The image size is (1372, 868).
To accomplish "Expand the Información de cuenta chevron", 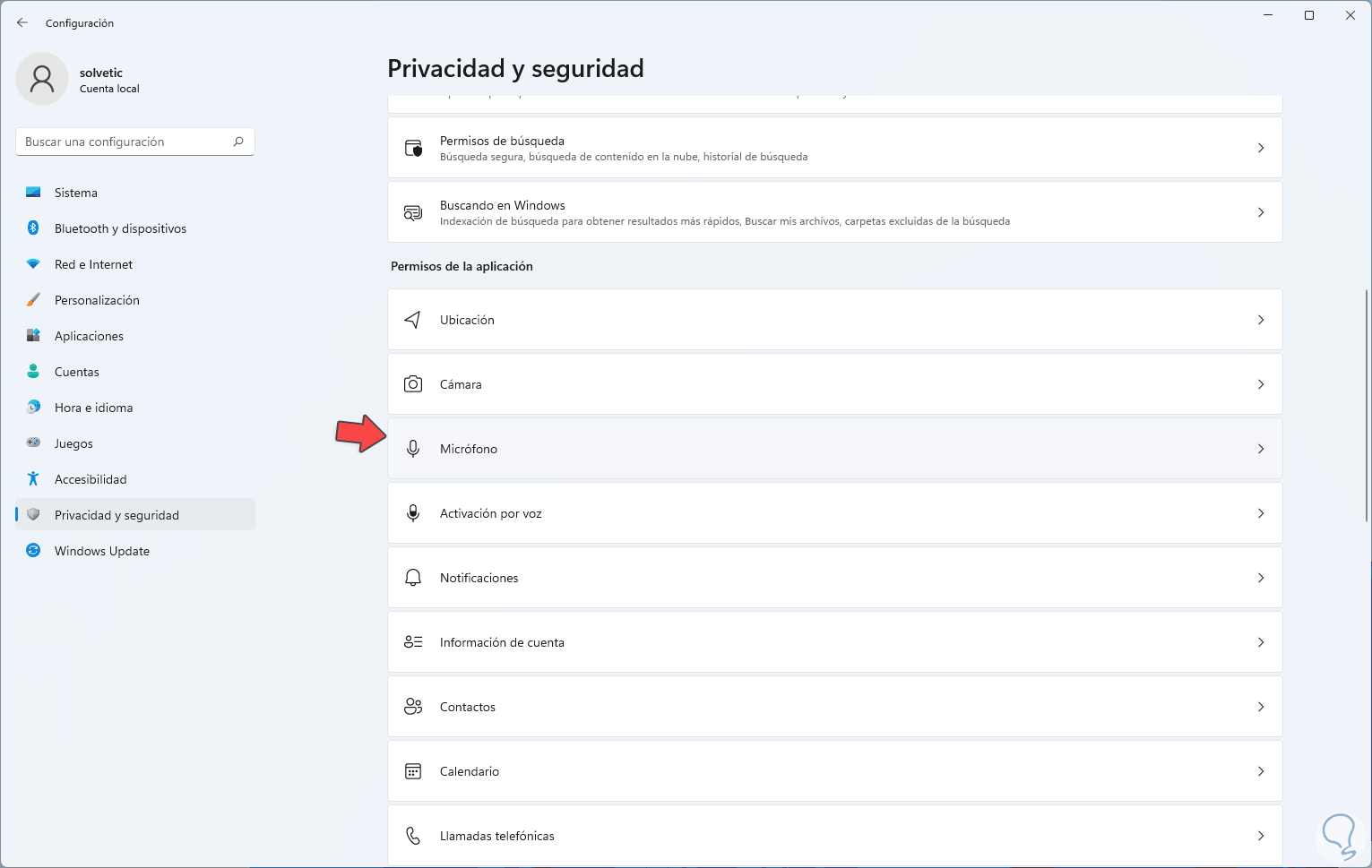I will [1261, 642].
